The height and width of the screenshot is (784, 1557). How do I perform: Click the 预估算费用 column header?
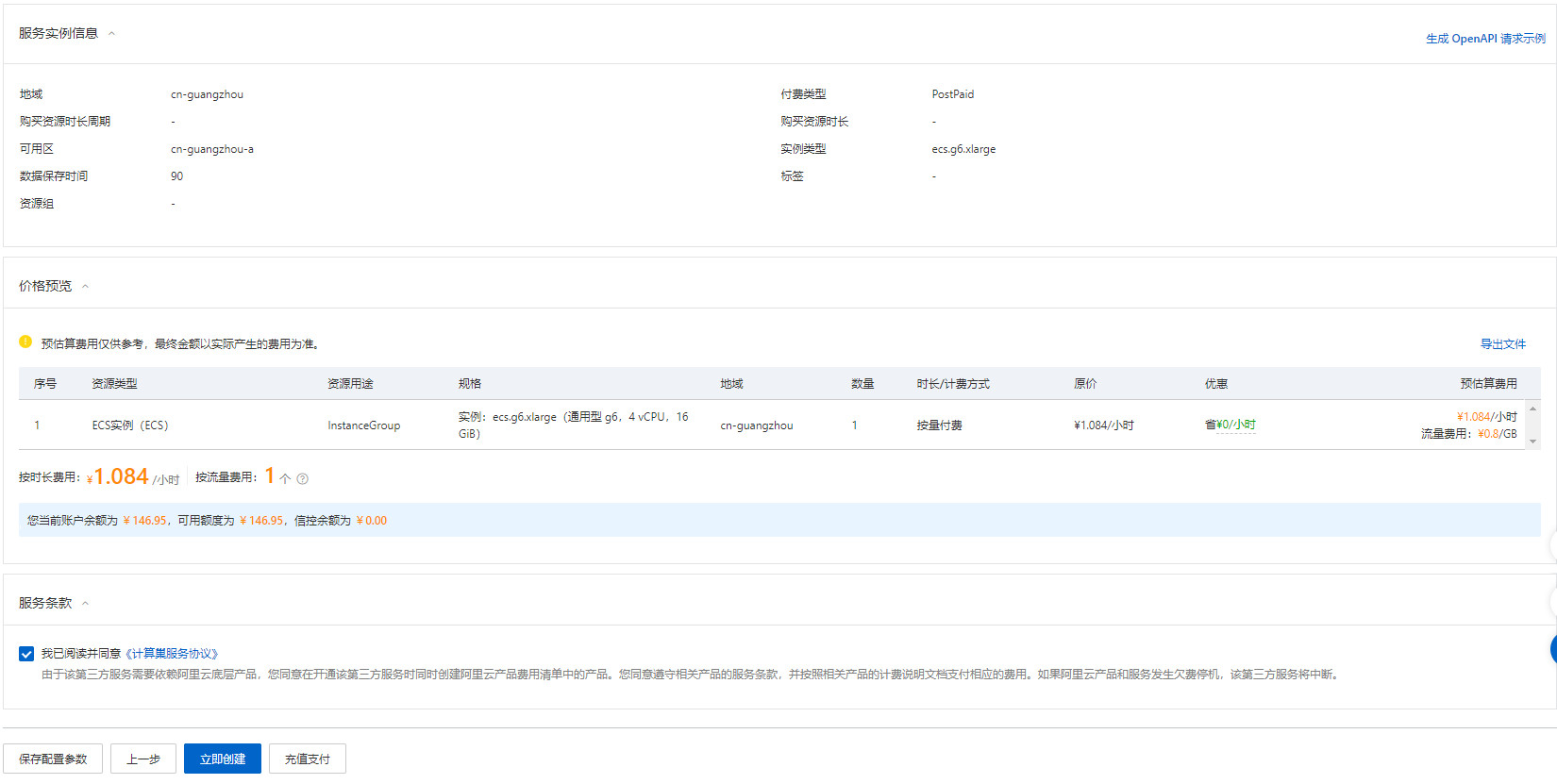(1488, 384)
